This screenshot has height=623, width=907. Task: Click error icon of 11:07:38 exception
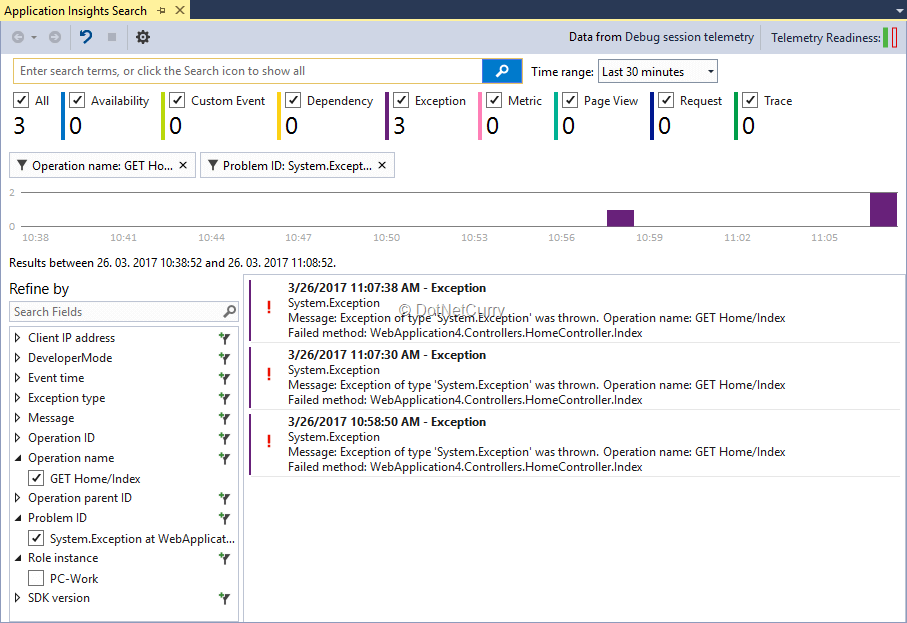[269, 307]
